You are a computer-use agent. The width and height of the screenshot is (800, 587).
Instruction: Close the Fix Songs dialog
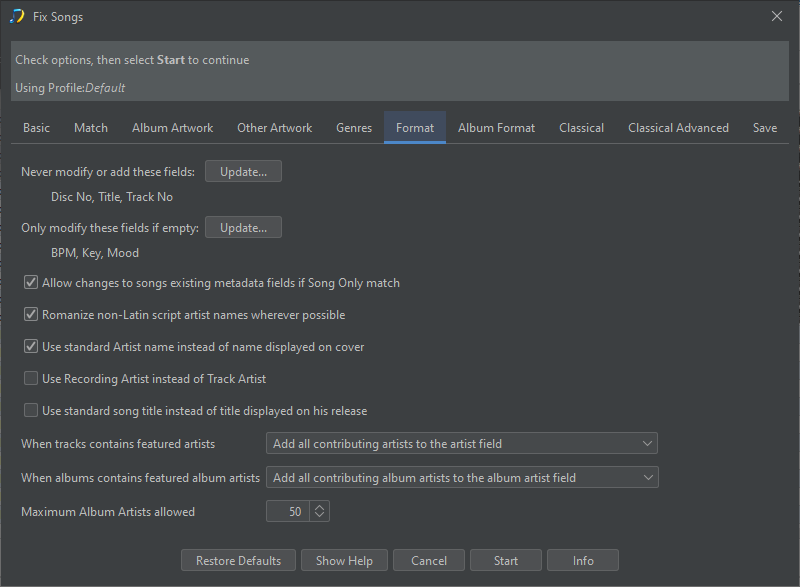[x=777, y=16]
